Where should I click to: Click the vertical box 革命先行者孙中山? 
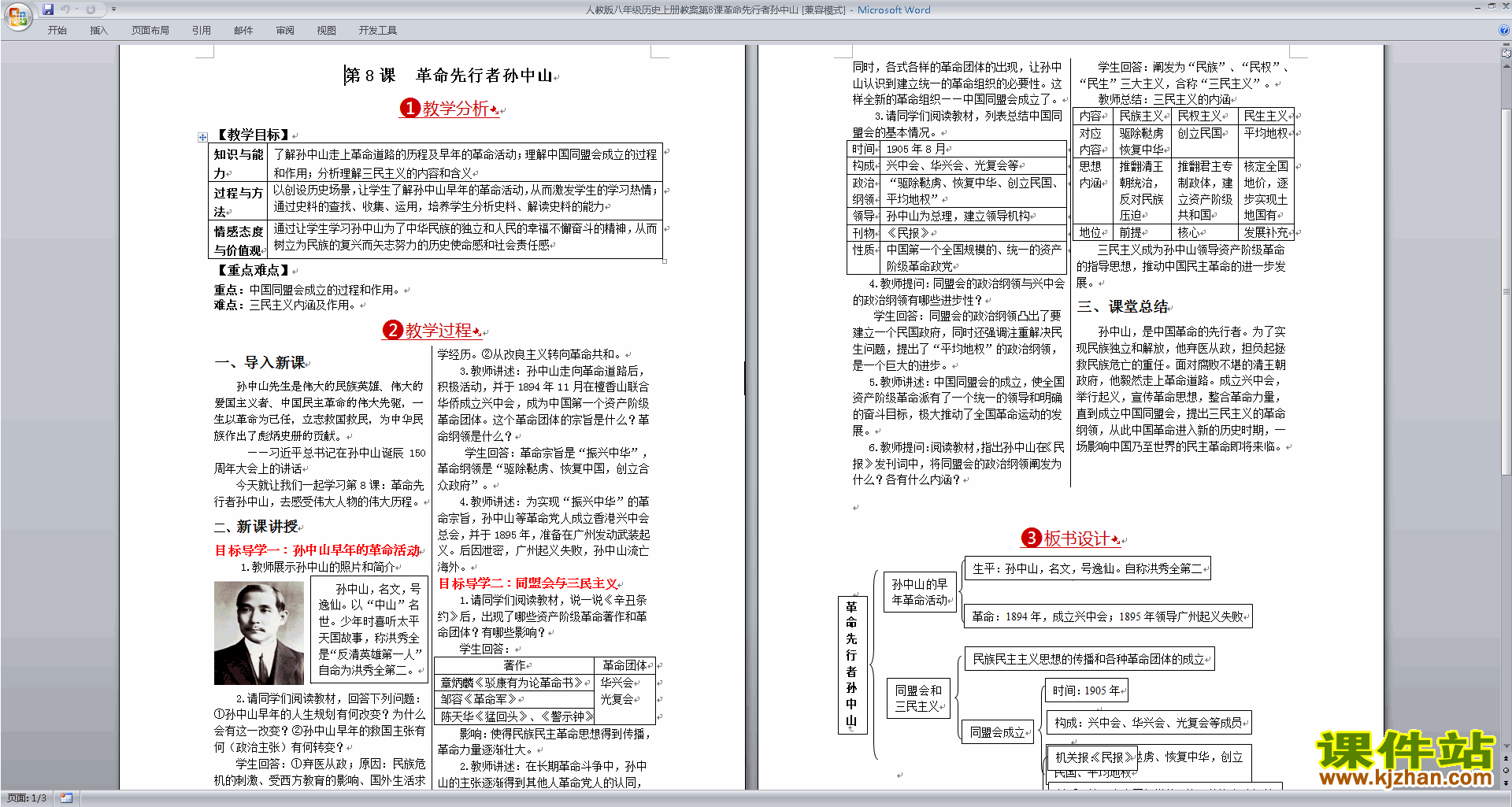(852, 664)
